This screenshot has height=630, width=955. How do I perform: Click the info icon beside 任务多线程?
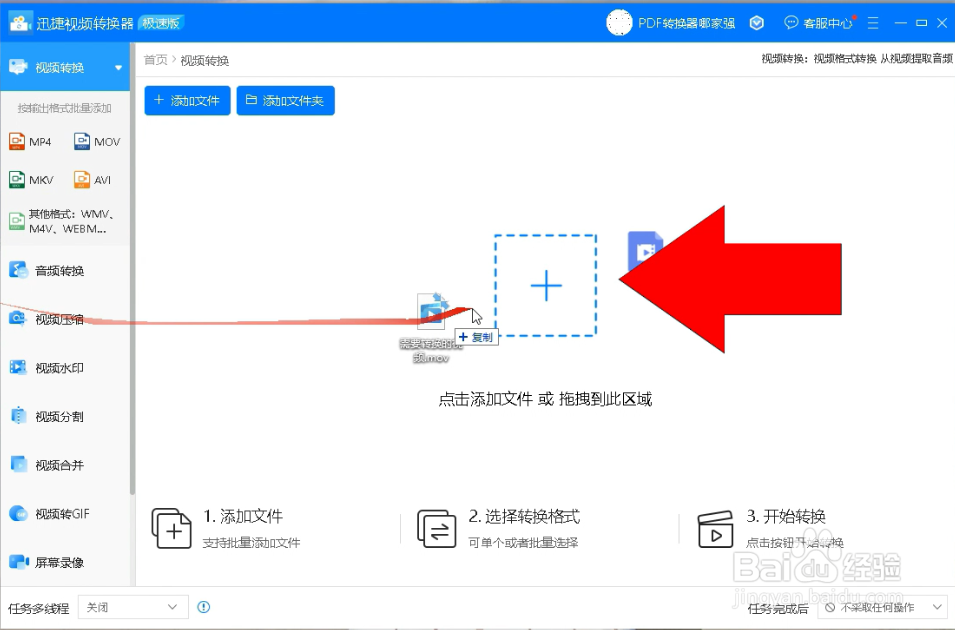pyautogui.click(x=206, y=607)
